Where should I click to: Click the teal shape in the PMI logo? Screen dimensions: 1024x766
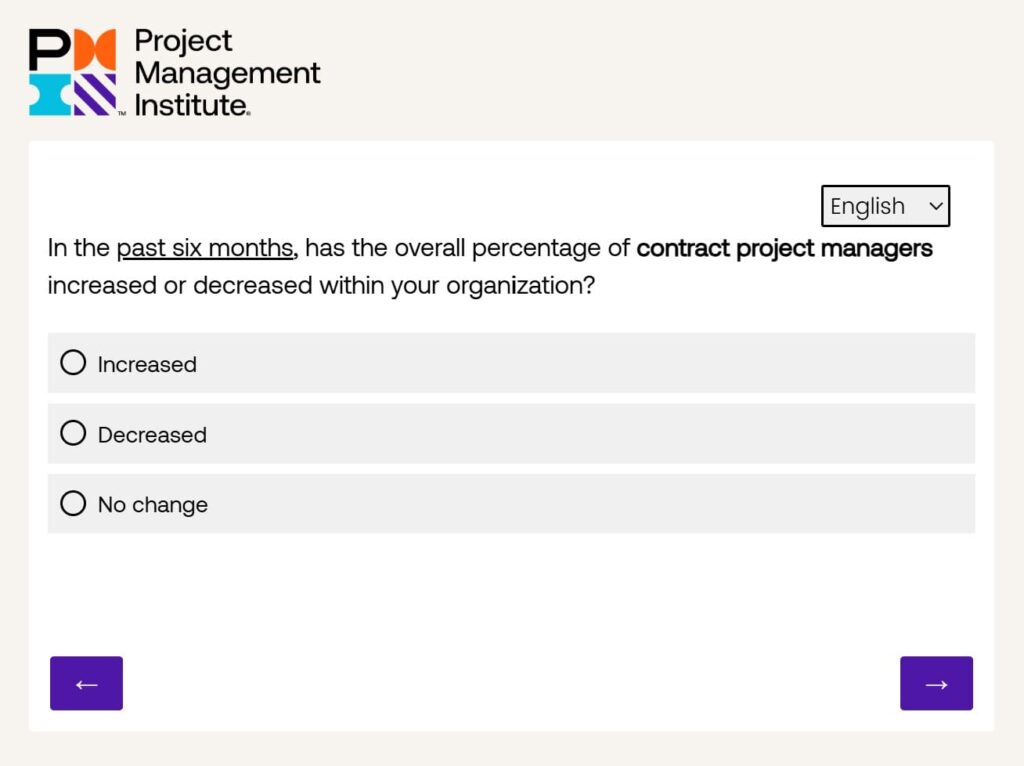pos(49,95)
